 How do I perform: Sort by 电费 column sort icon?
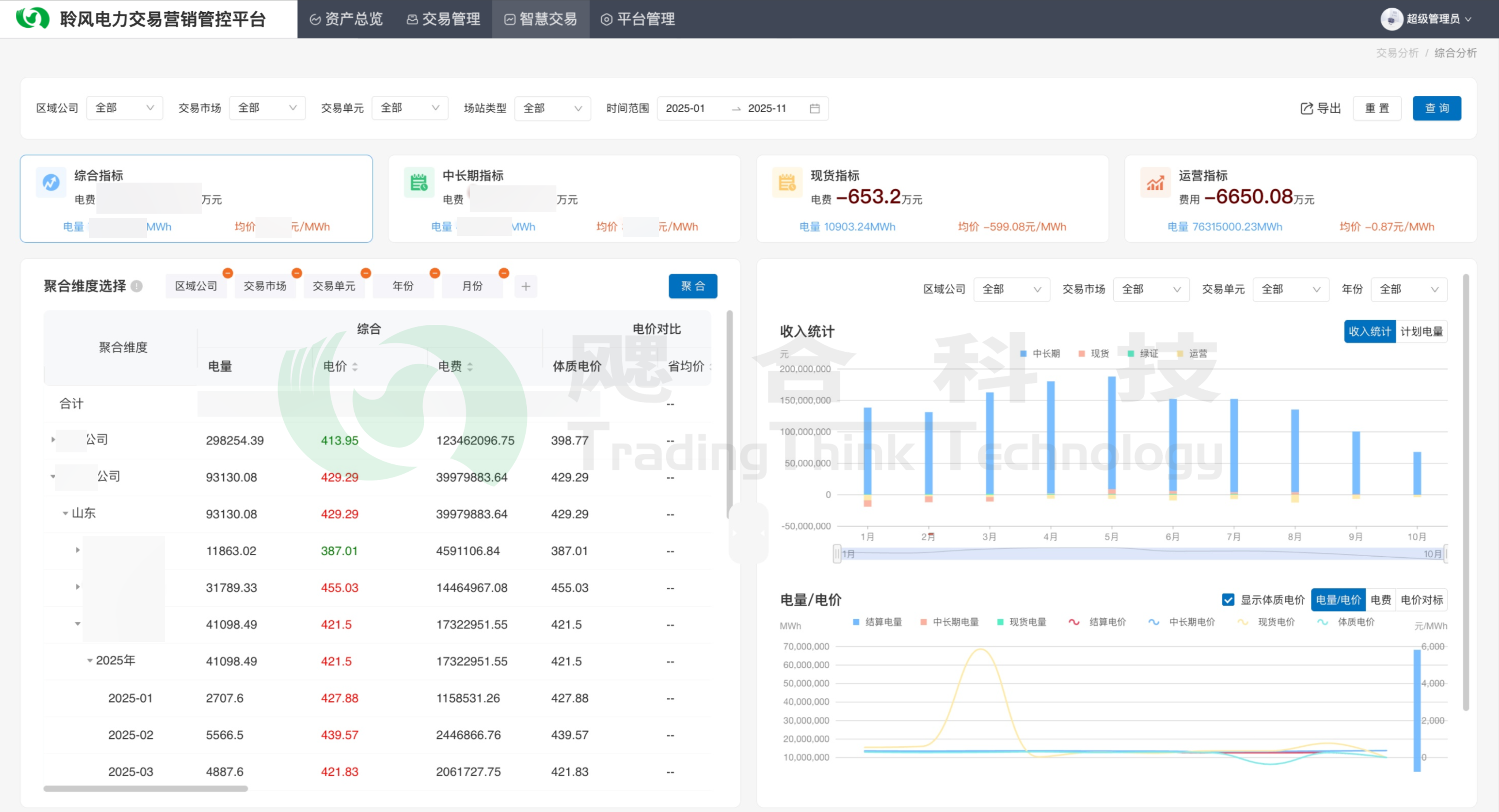click(x=470, y=367)
